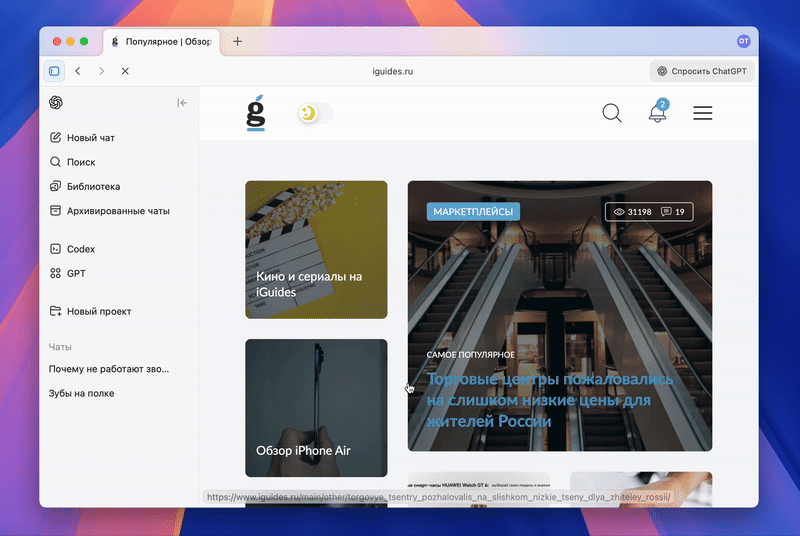This screenshot has width=800, height=536.
Task: Open 'Кино и сериалы на iGuides' card
Action: [x=316, y=250]
